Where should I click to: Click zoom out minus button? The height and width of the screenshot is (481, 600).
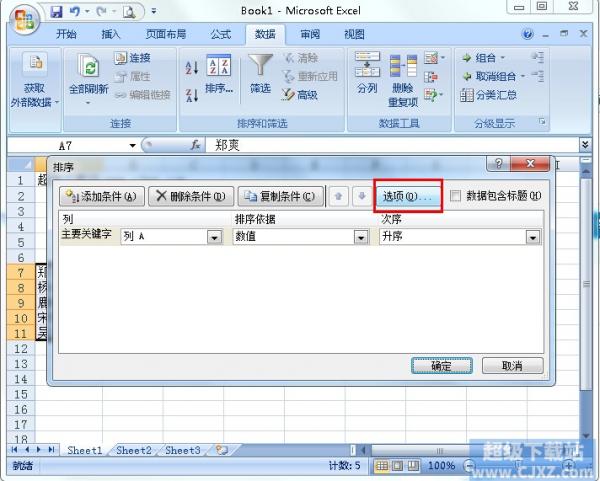(x=468, y=466)
